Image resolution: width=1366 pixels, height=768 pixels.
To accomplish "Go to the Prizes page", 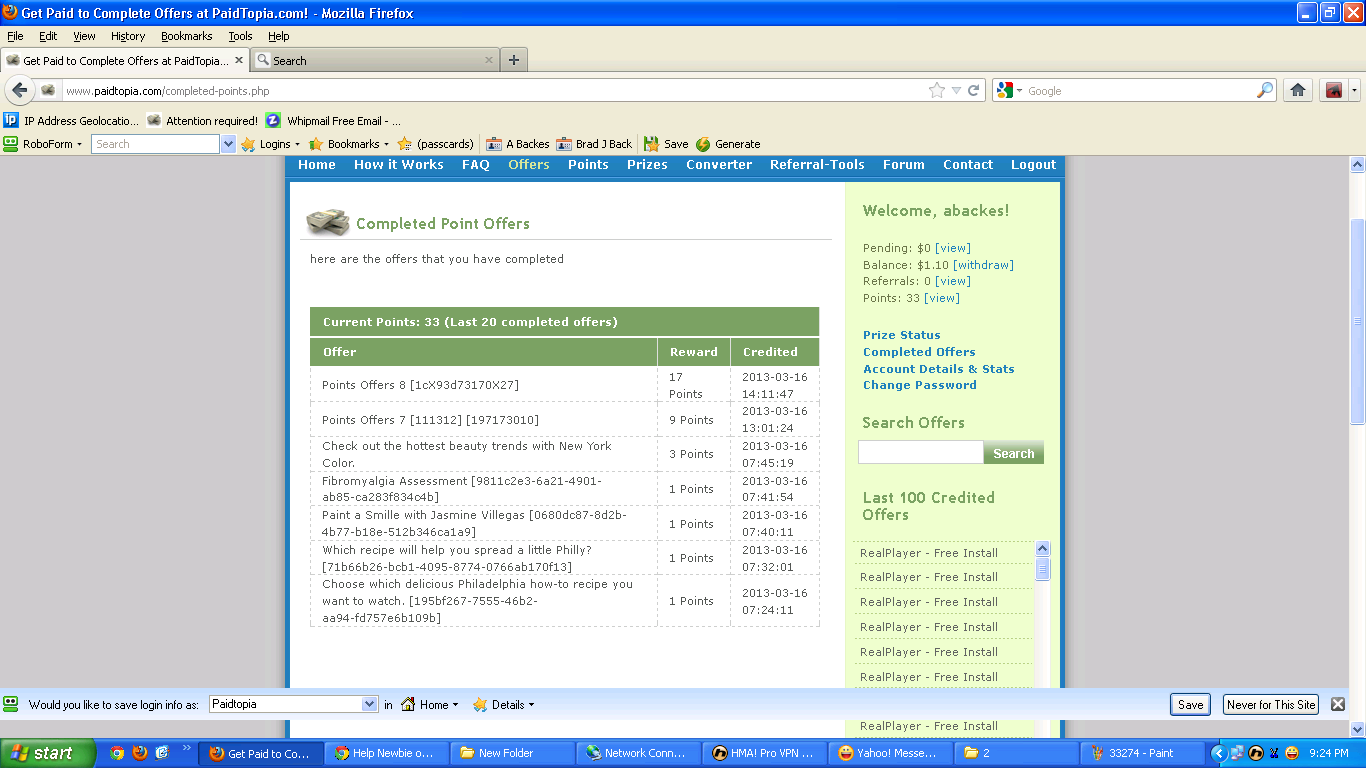I will 647,165.
